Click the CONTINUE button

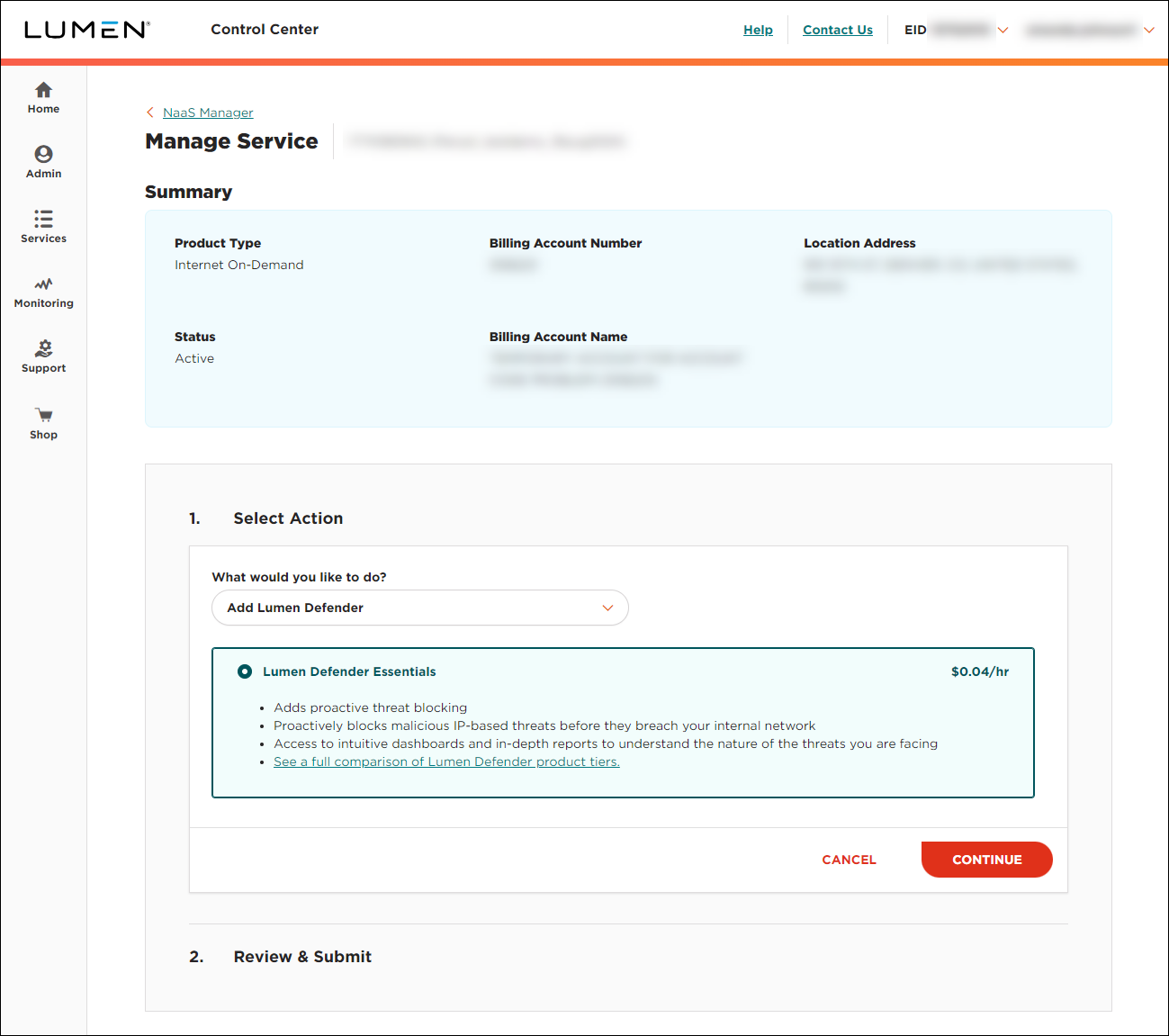(986, 860)
